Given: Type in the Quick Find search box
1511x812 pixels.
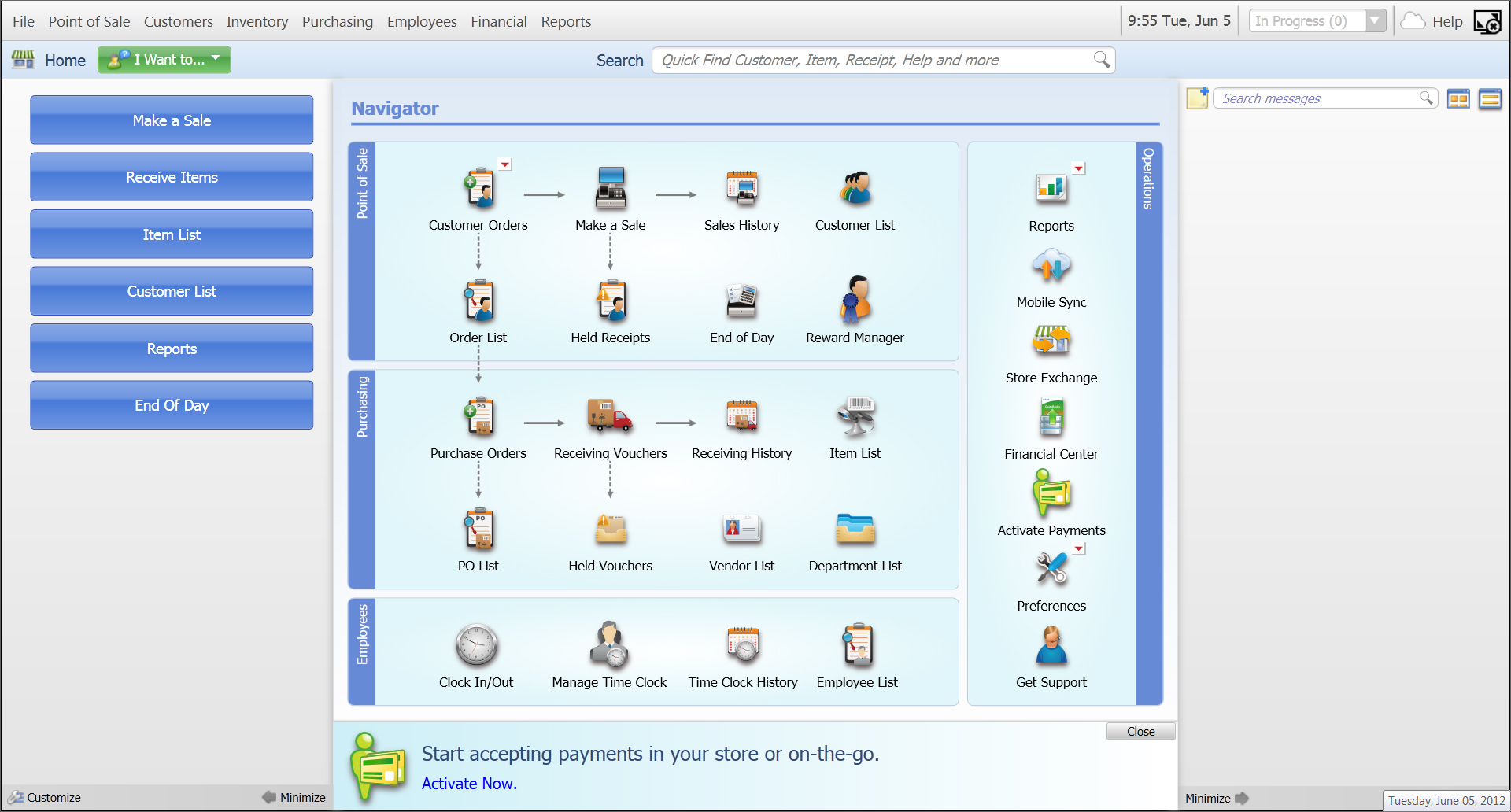Looking at the screenshot, I should (866, 60).
